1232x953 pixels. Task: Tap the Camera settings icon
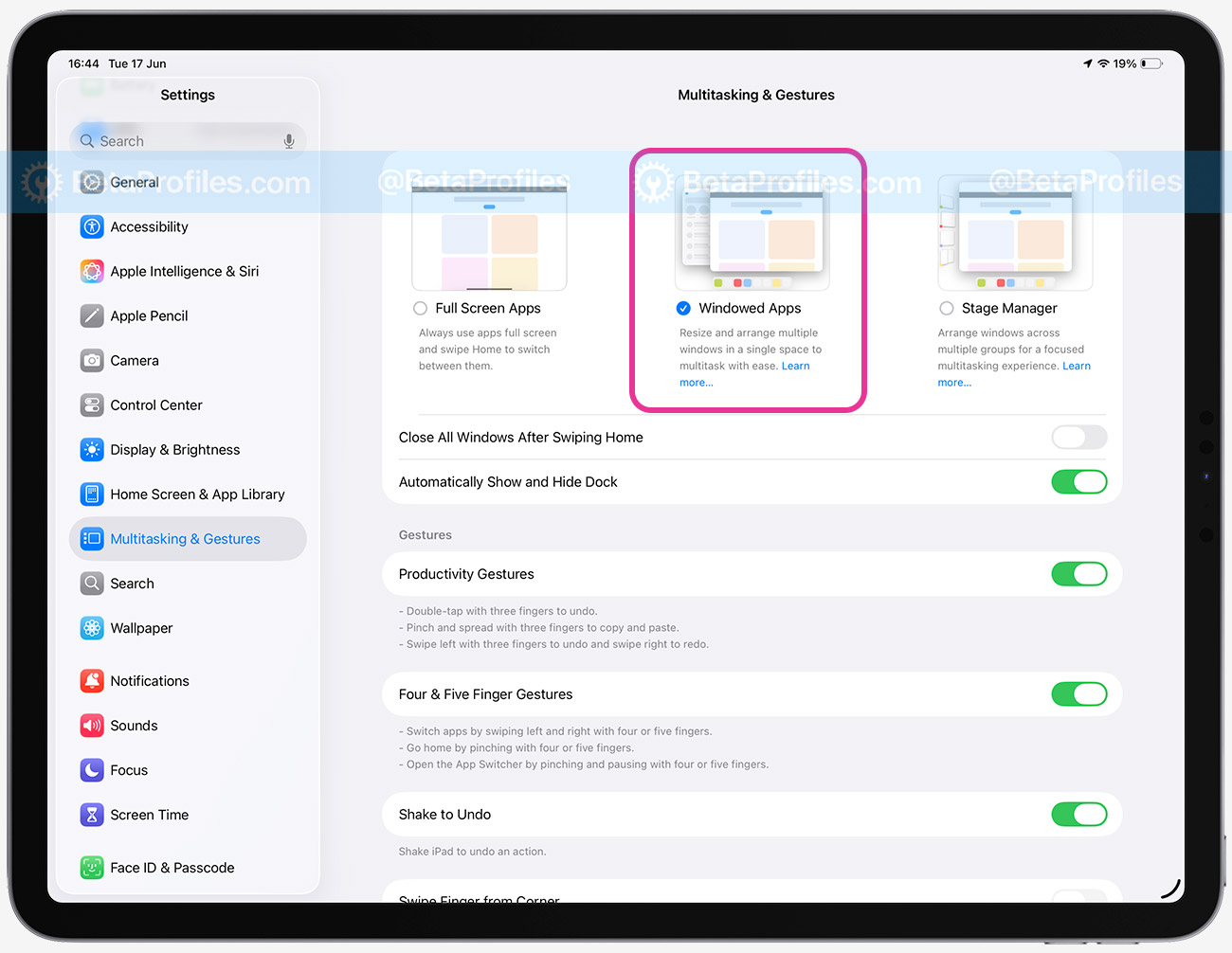[92, 360]
